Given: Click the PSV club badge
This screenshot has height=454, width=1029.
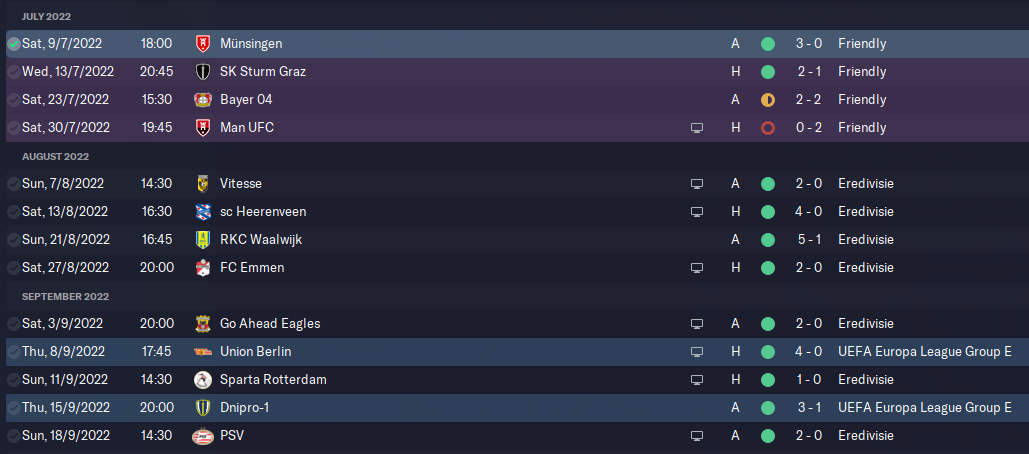Looking at the screenshot, I should click(203, 436).
